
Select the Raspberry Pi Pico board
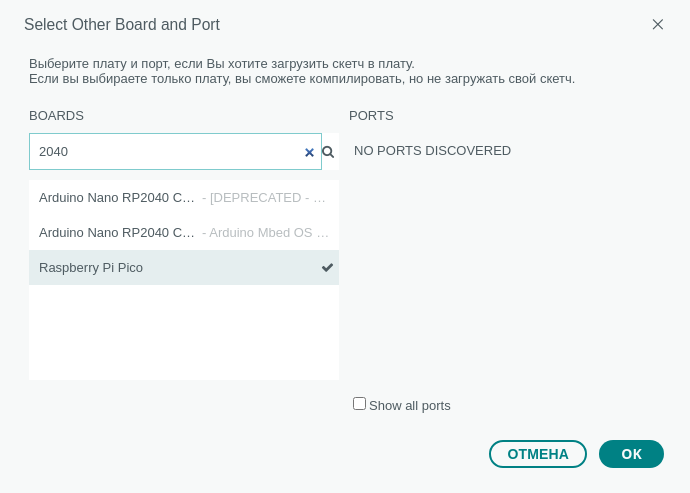tap(184, 268)
